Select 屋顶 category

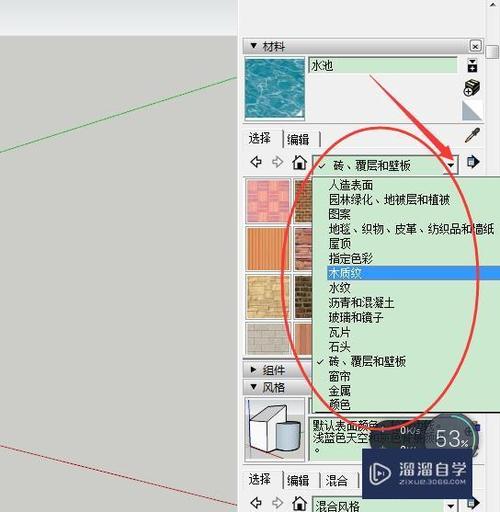[x=339, y=244]
